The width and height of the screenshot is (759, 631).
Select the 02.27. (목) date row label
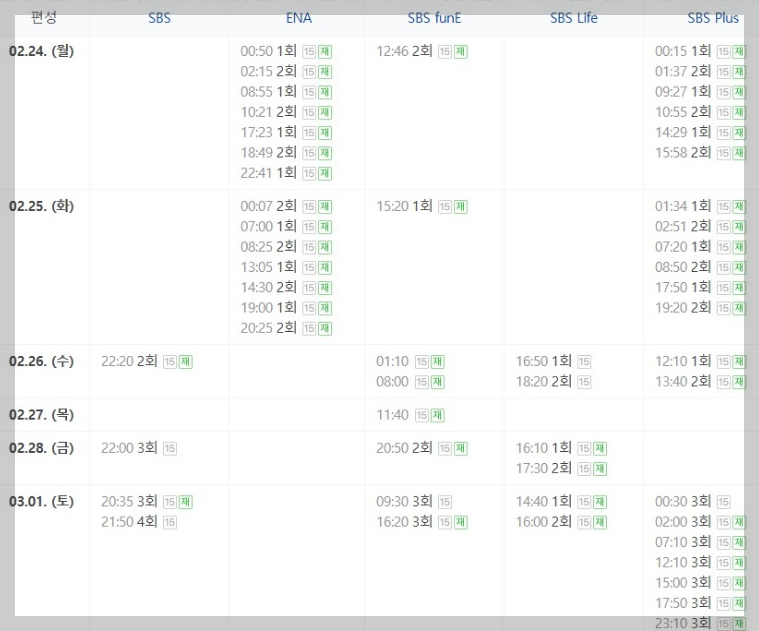pyautogui.click(x=42, y=415)
